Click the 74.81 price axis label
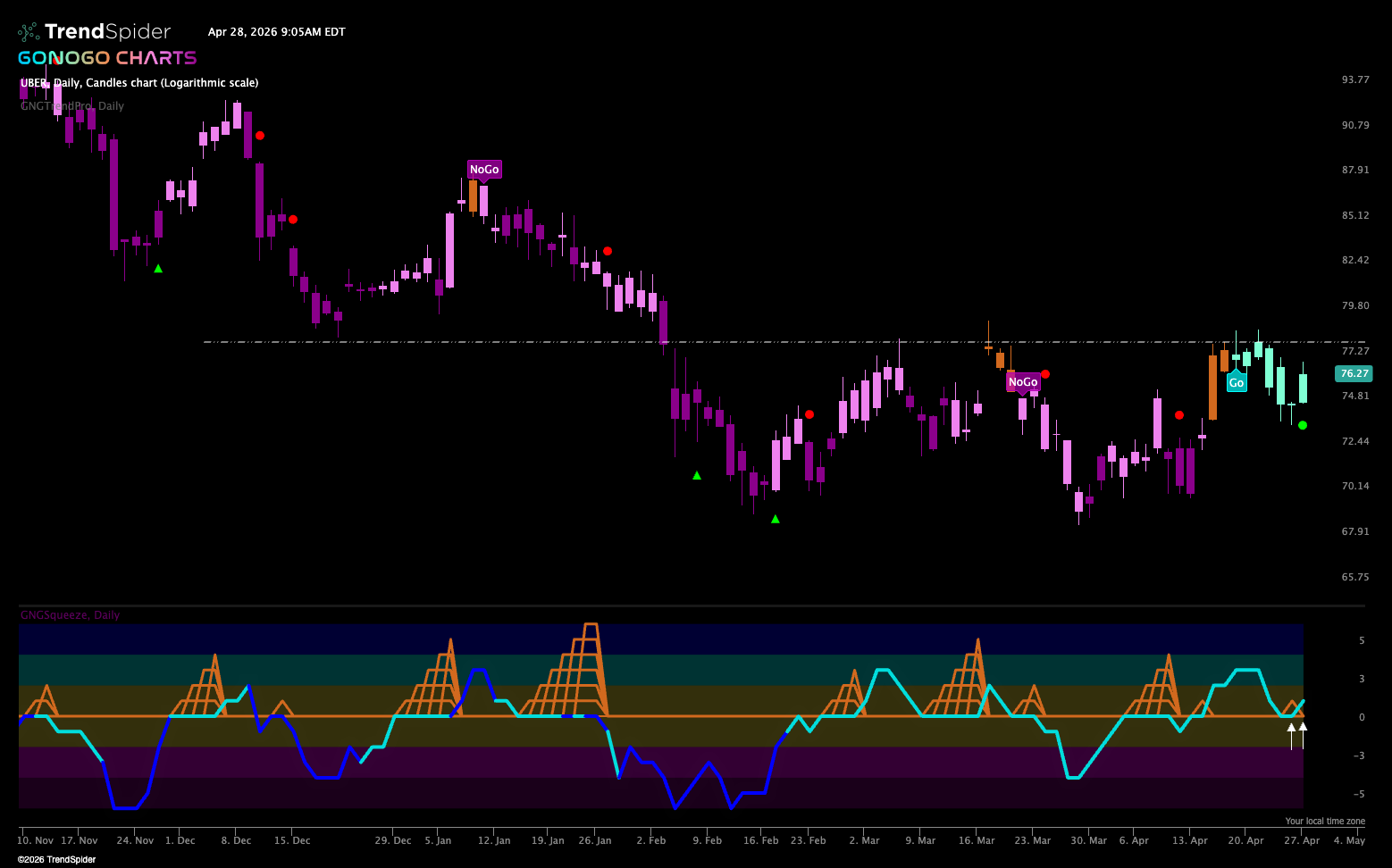Screen dimensions: 1392x868 tap(1355, 396)
